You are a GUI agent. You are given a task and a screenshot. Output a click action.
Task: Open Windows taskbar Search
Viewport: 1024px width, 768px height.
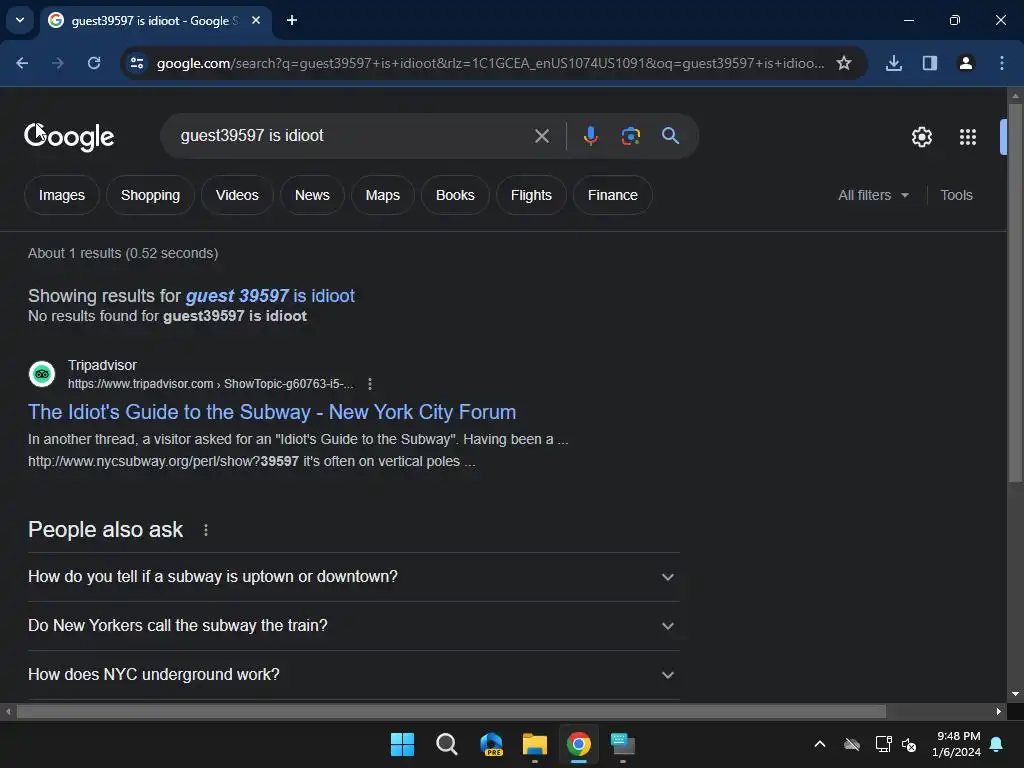(x=447, y=744)
